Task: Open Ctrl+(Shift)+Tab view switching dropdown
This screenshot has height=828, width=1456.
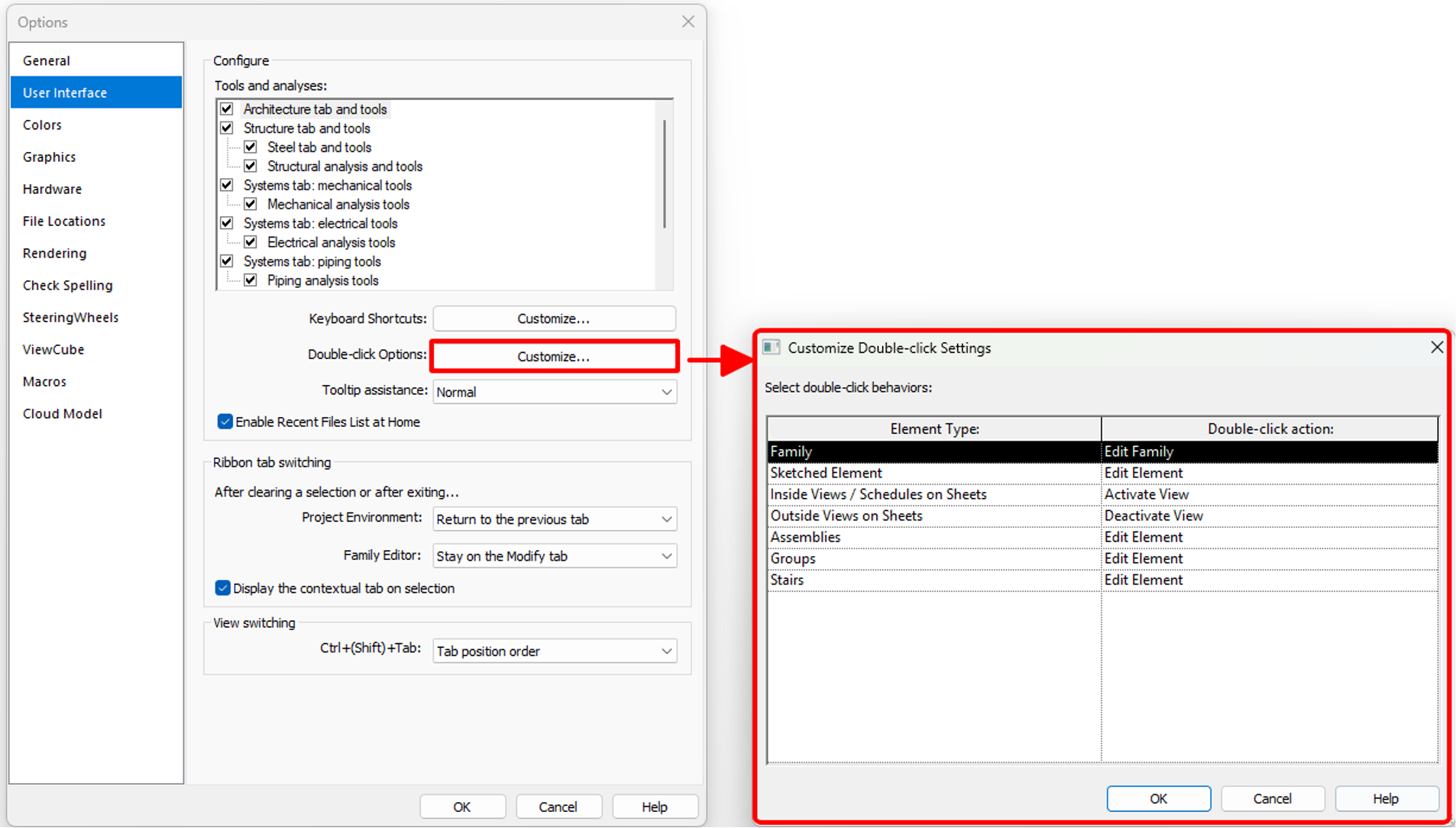Action: (555, 651)
